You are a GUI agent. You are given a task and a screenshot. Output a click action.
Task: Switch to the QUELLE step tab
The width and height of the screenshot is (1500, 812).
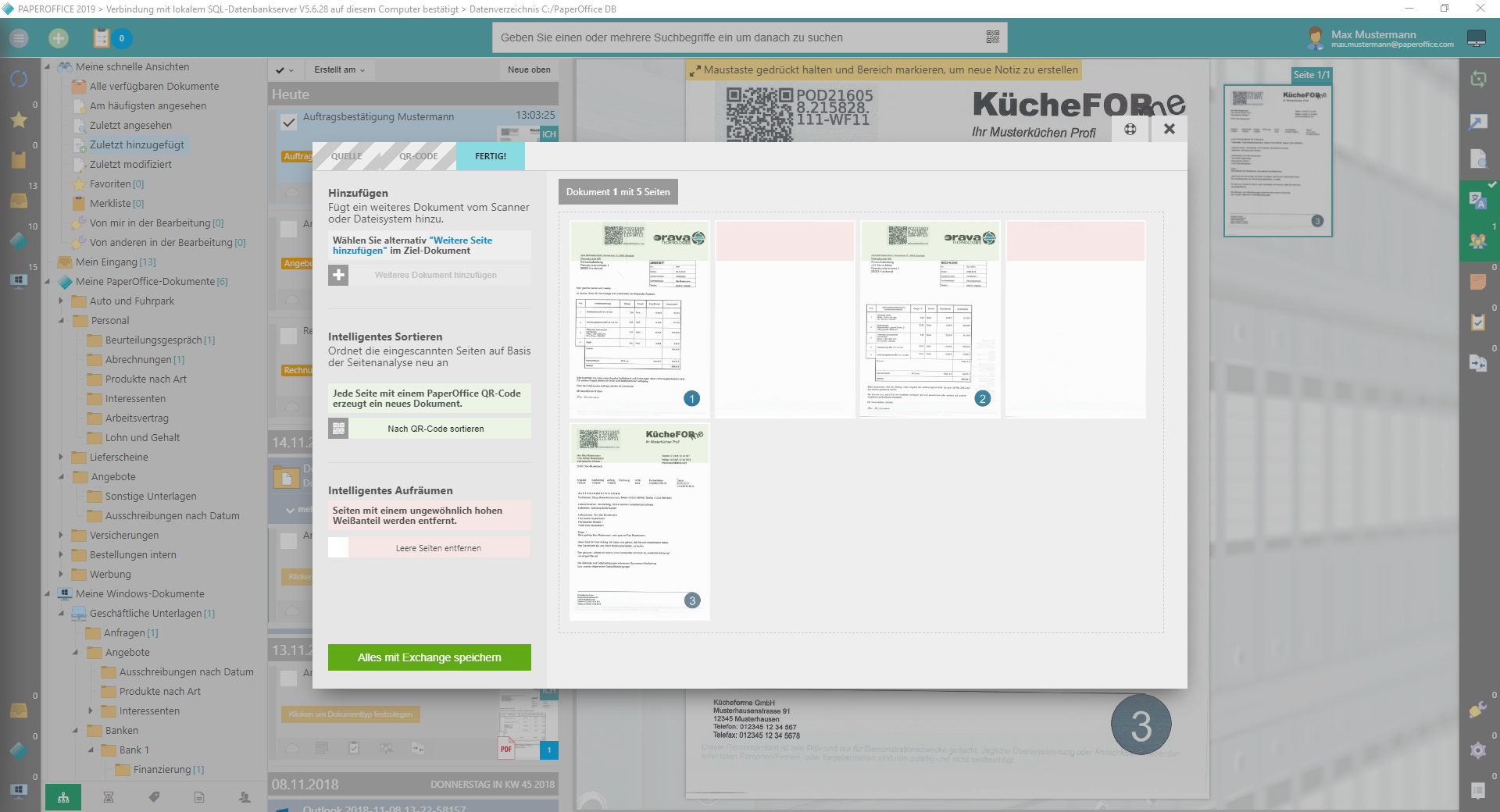click(x=346, y=156)
